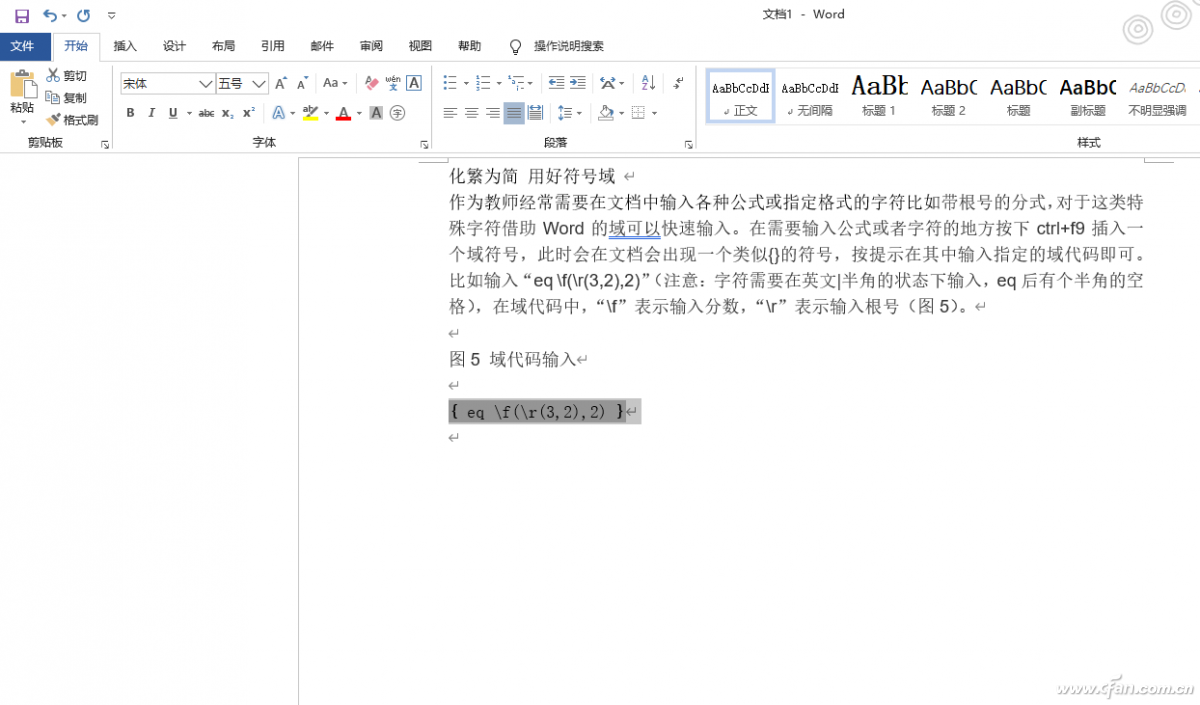
Task: Click the Character Border icon
Action: click(414, 83)
